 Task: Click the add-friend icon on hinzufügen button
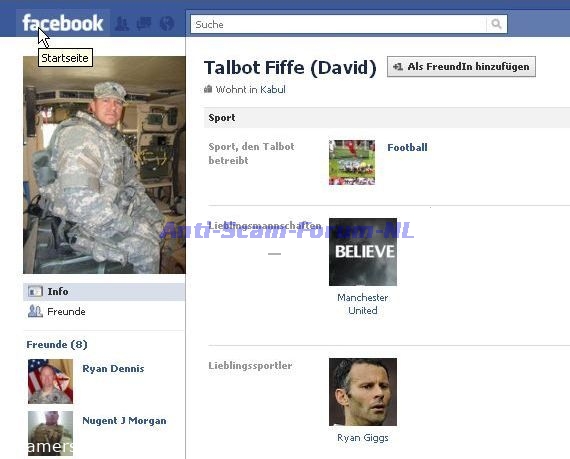pyautogui.click(x=398, y=67)
